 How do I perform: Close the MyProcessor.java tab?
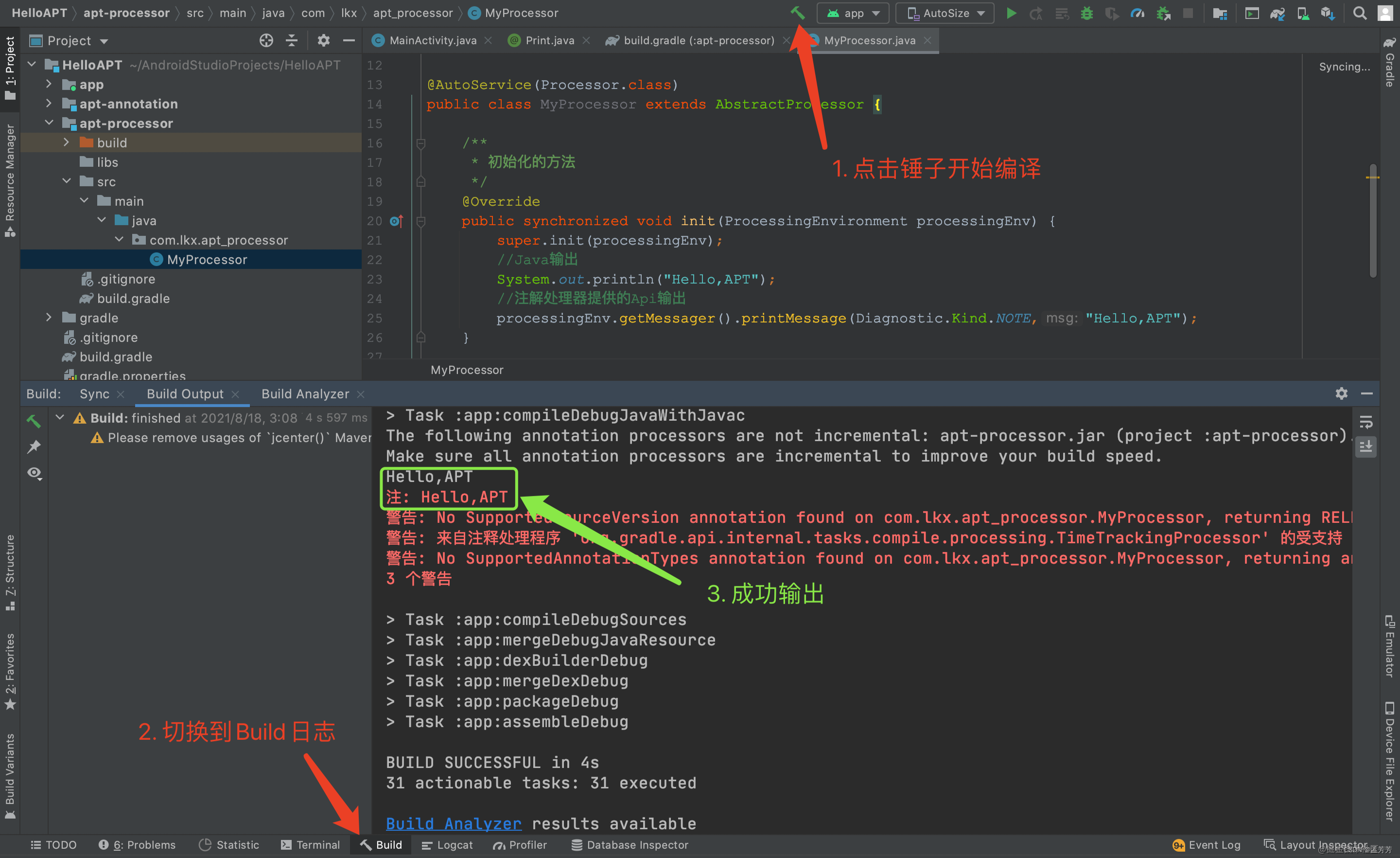coord(927,40)
